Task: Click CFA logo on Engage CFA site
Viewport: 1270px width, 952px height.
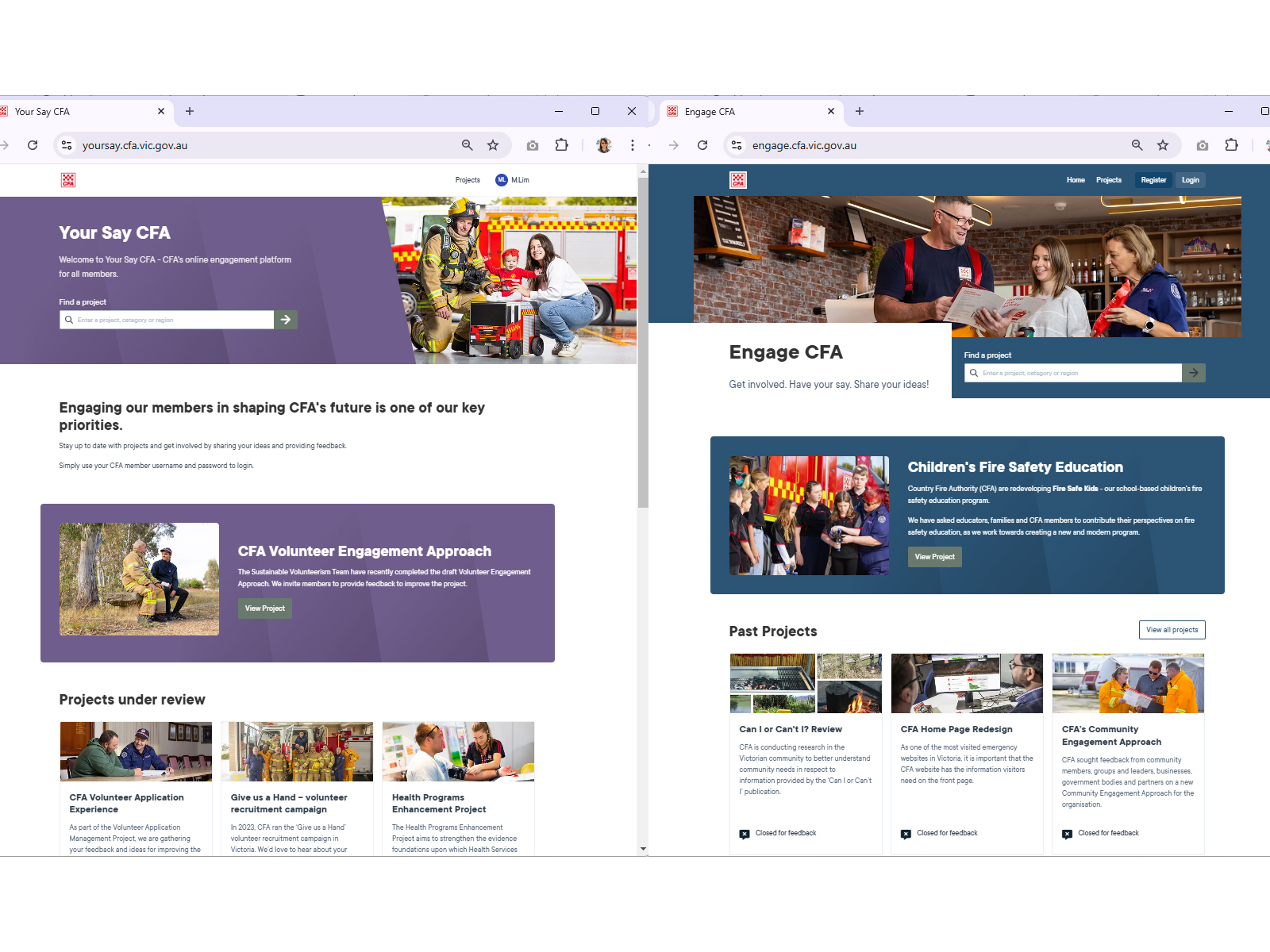Action: pos(738,180)
